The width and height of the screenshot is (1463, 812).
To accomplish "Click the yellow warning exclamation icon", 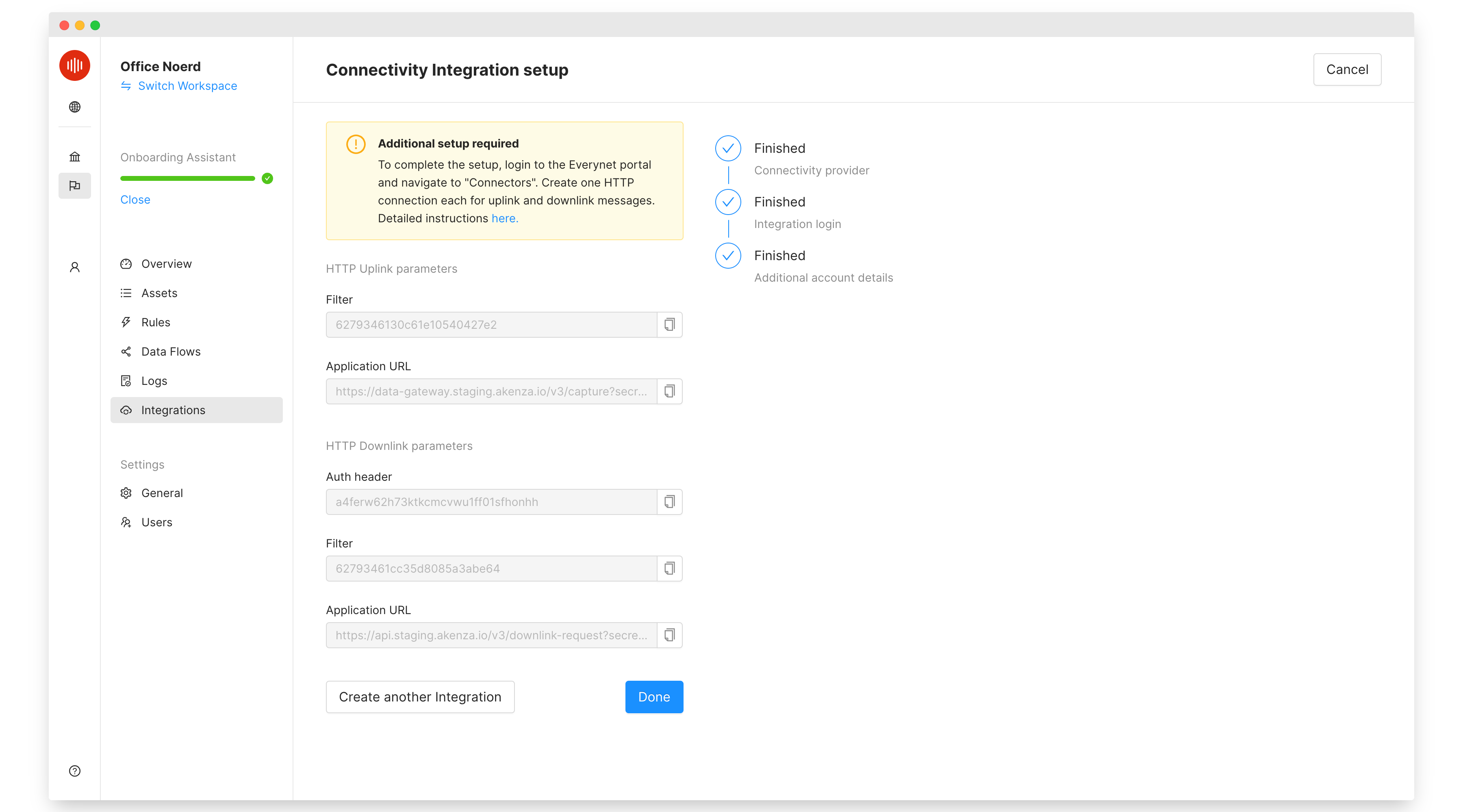I will tap(356, 144).
